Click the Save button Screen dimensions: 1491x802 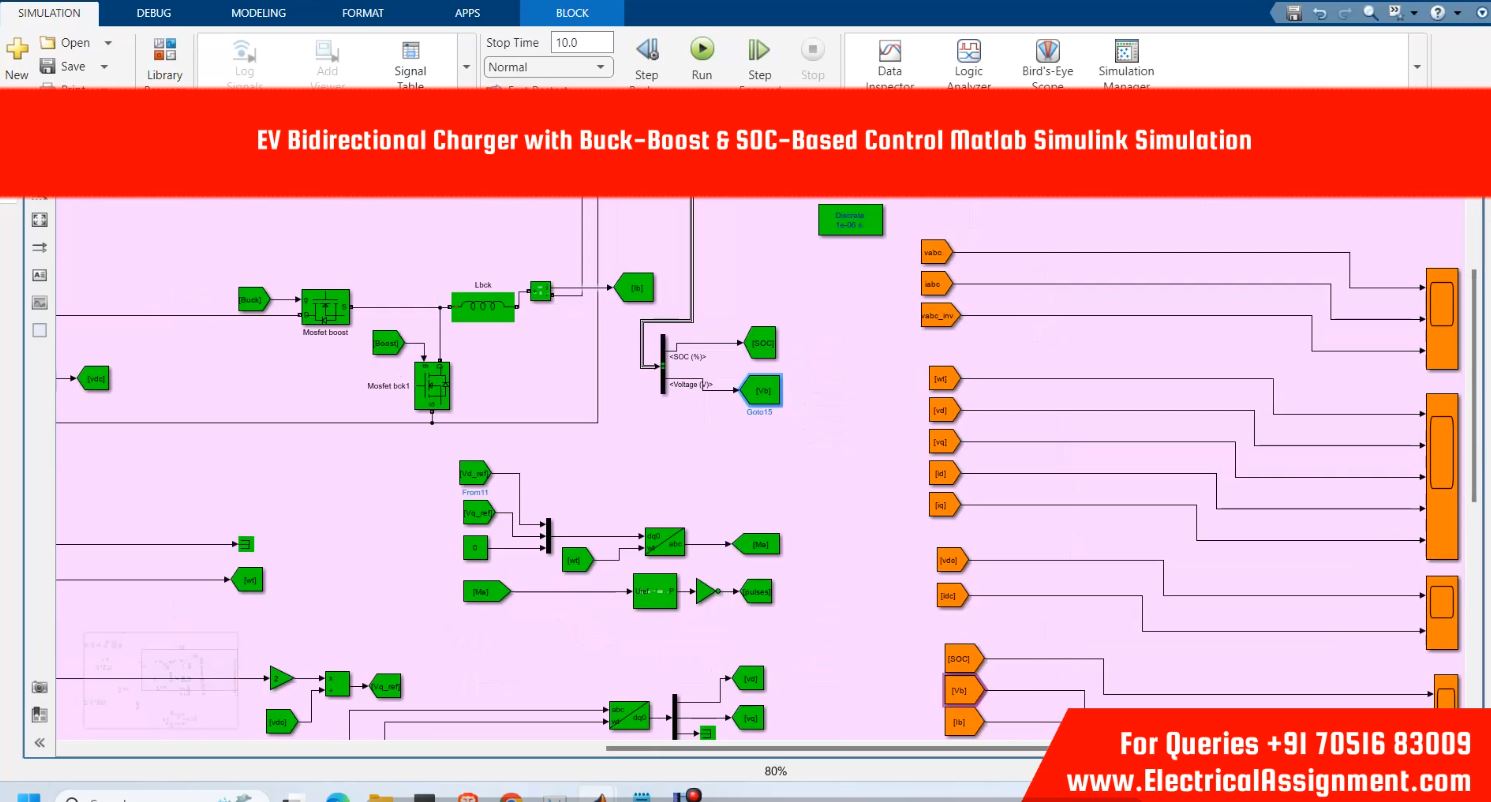(x=63, y=67)
